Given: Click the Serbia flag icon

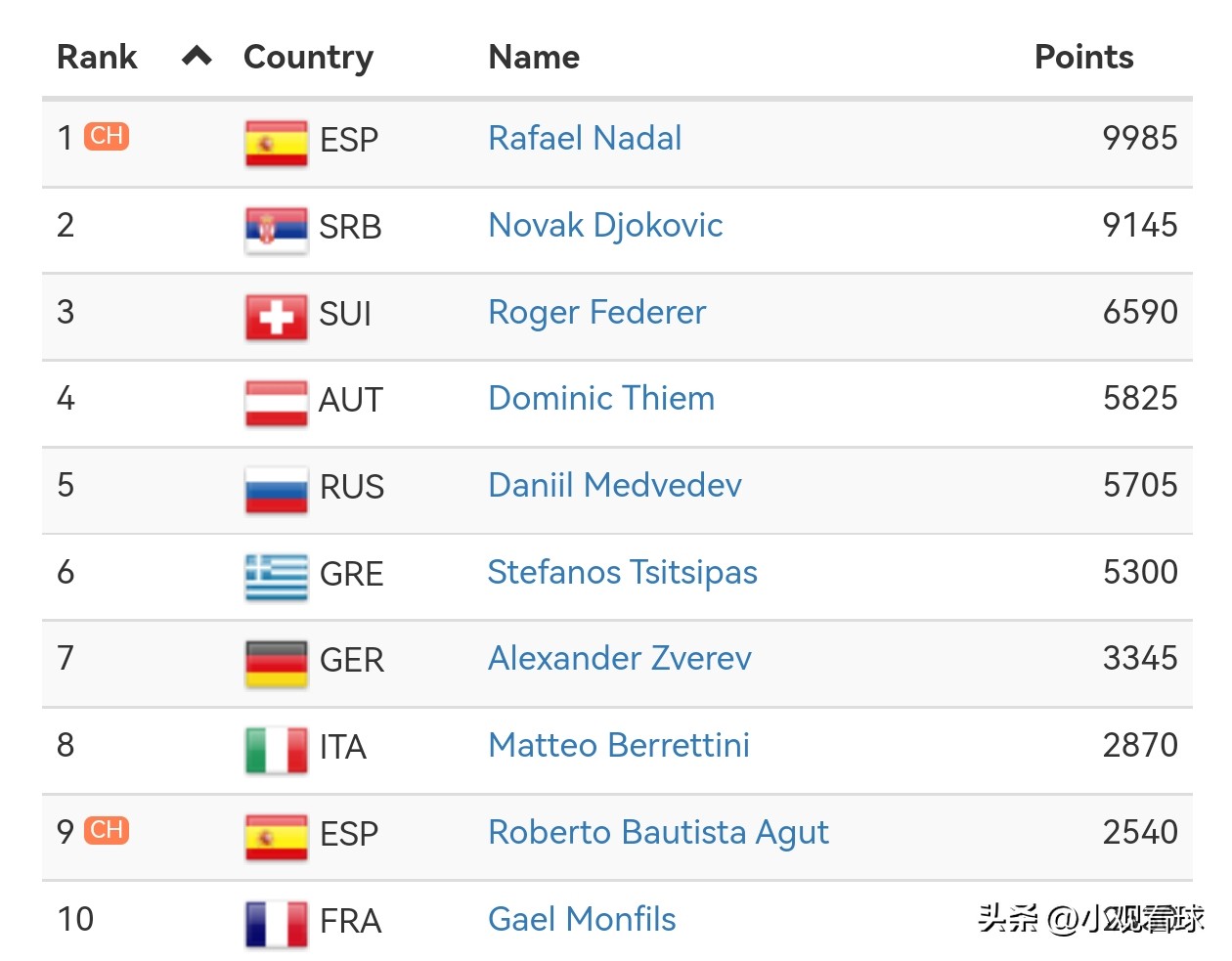Looking at the screenshot, I should pos(276,230).
